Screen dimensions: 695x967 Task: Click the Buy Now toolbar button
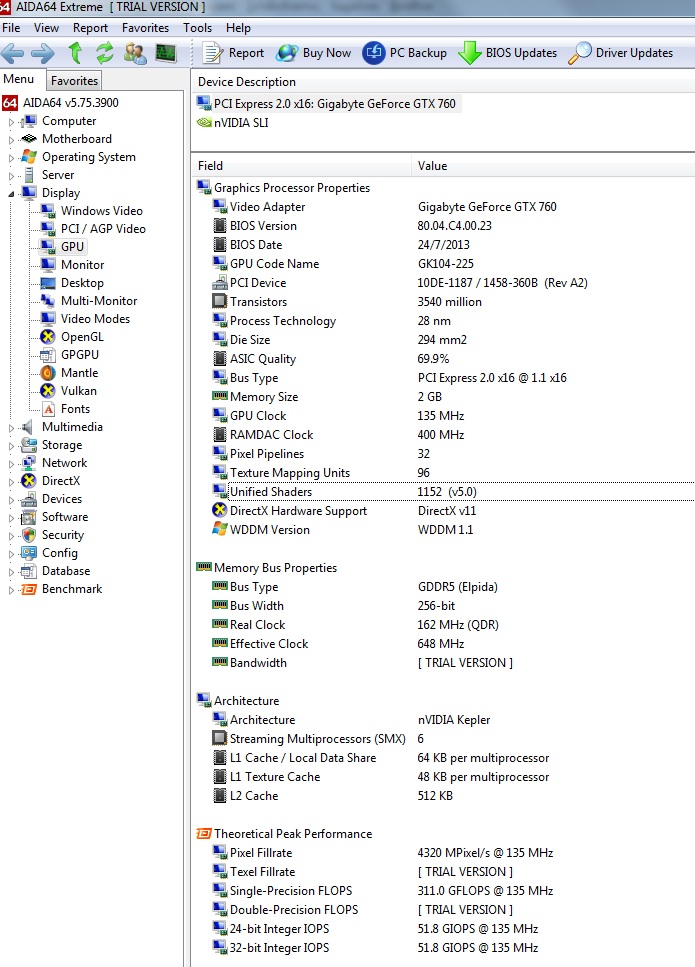tap(314, 53)
